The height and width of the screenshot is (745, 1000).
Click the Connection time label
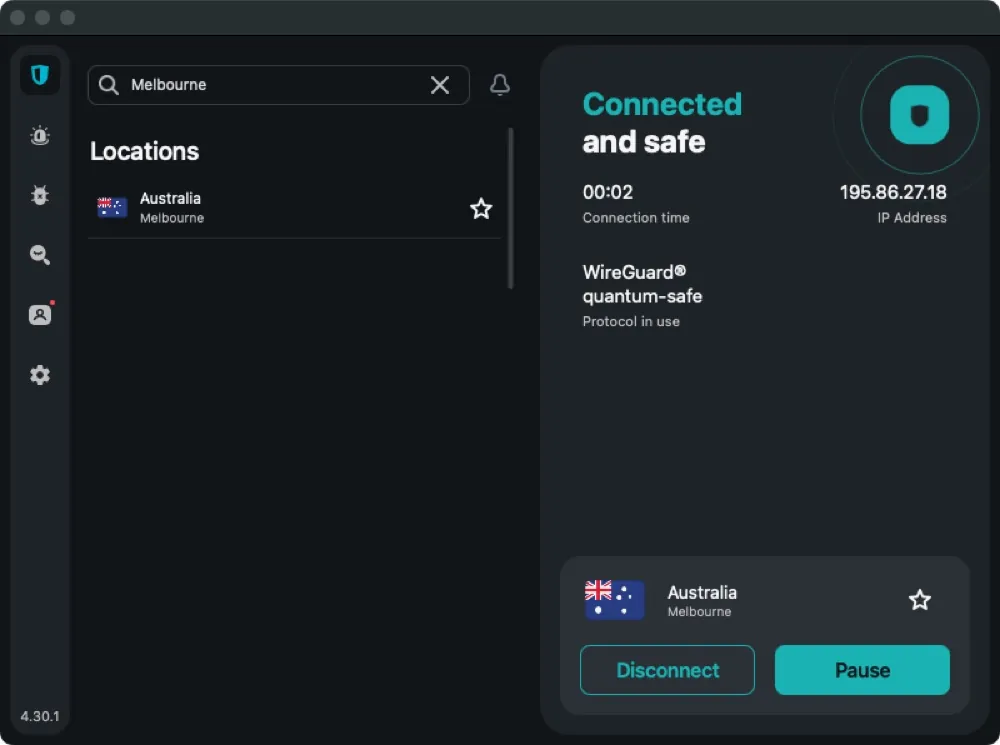(x=636, y=218)
